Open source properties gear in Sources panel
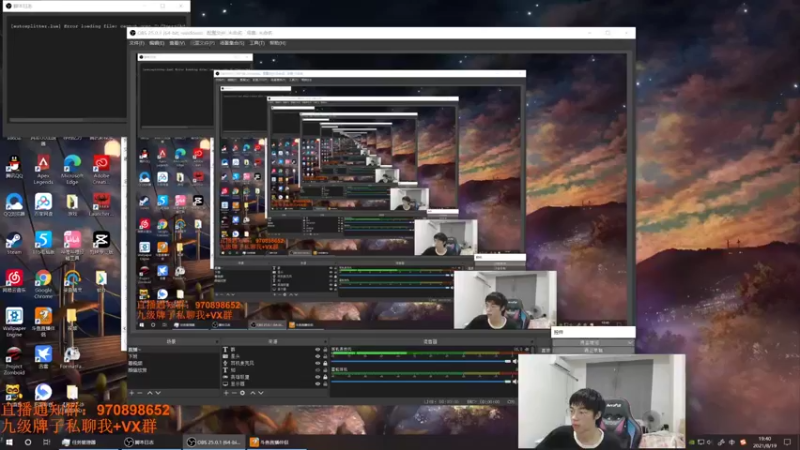This screenshot has width=800, height=450. [x=242, y=393]
